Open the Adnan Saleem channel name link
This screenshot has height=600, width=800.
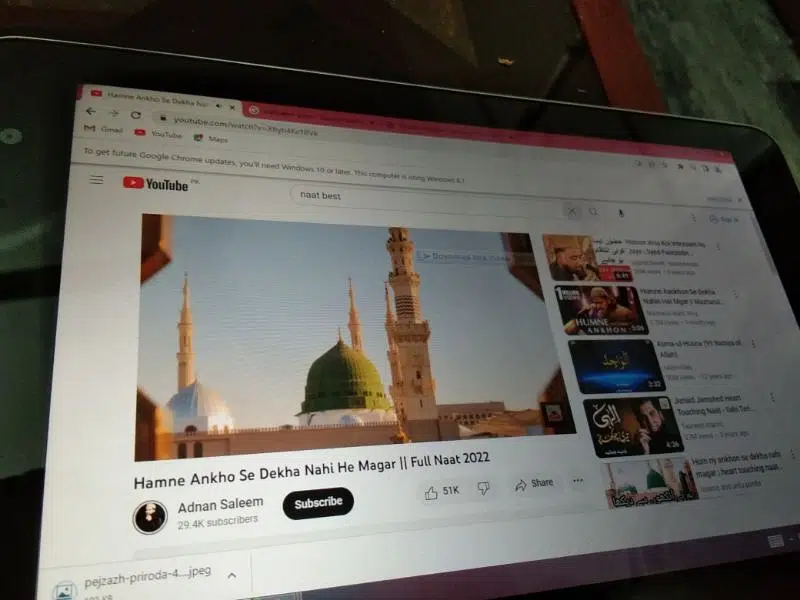point(220,505)
